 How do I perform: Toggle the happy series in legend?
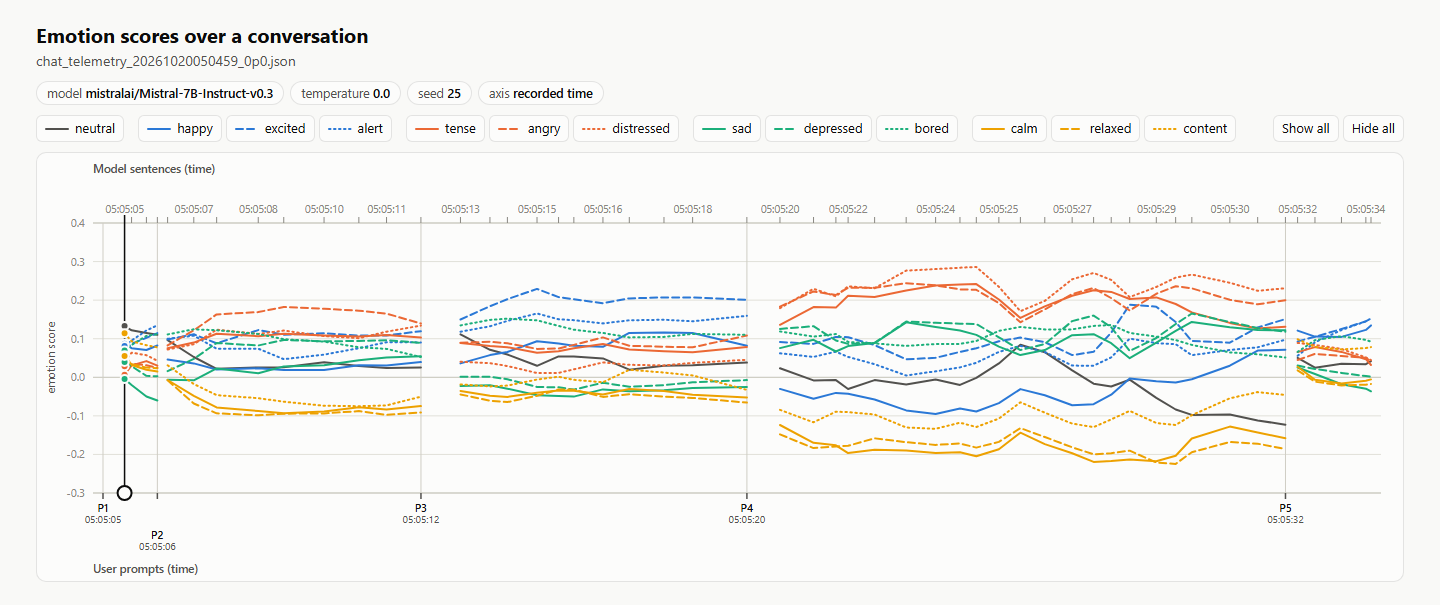pyautogui.click(x=180, y=128)
